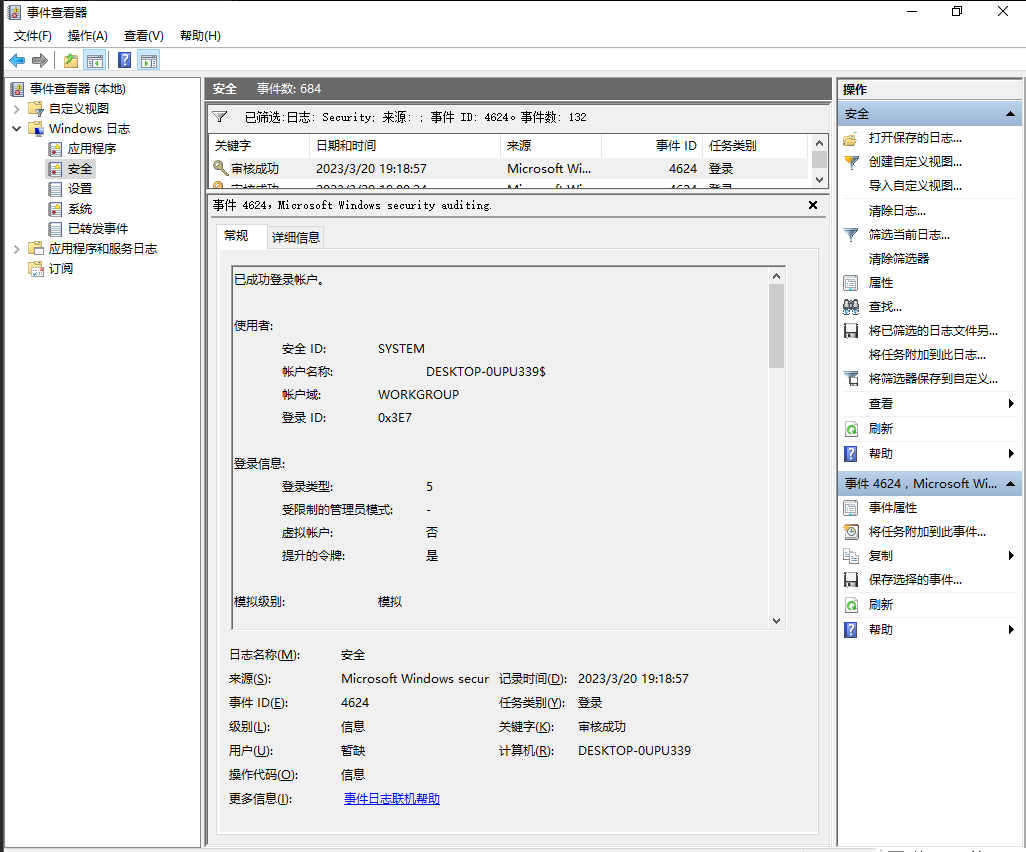The width and height of the screenshot is (1026, 852).
Task: Click 导入自定义视图... action
Action: pos(915,186)
